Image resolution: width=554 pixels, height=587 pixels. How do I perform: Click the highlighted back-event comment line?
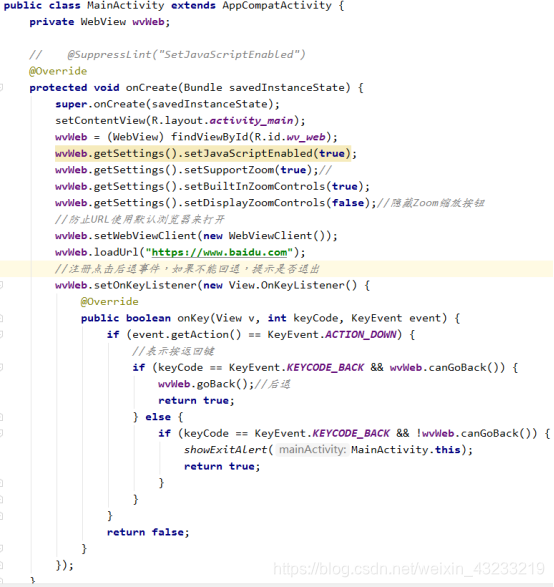[188, 269]
